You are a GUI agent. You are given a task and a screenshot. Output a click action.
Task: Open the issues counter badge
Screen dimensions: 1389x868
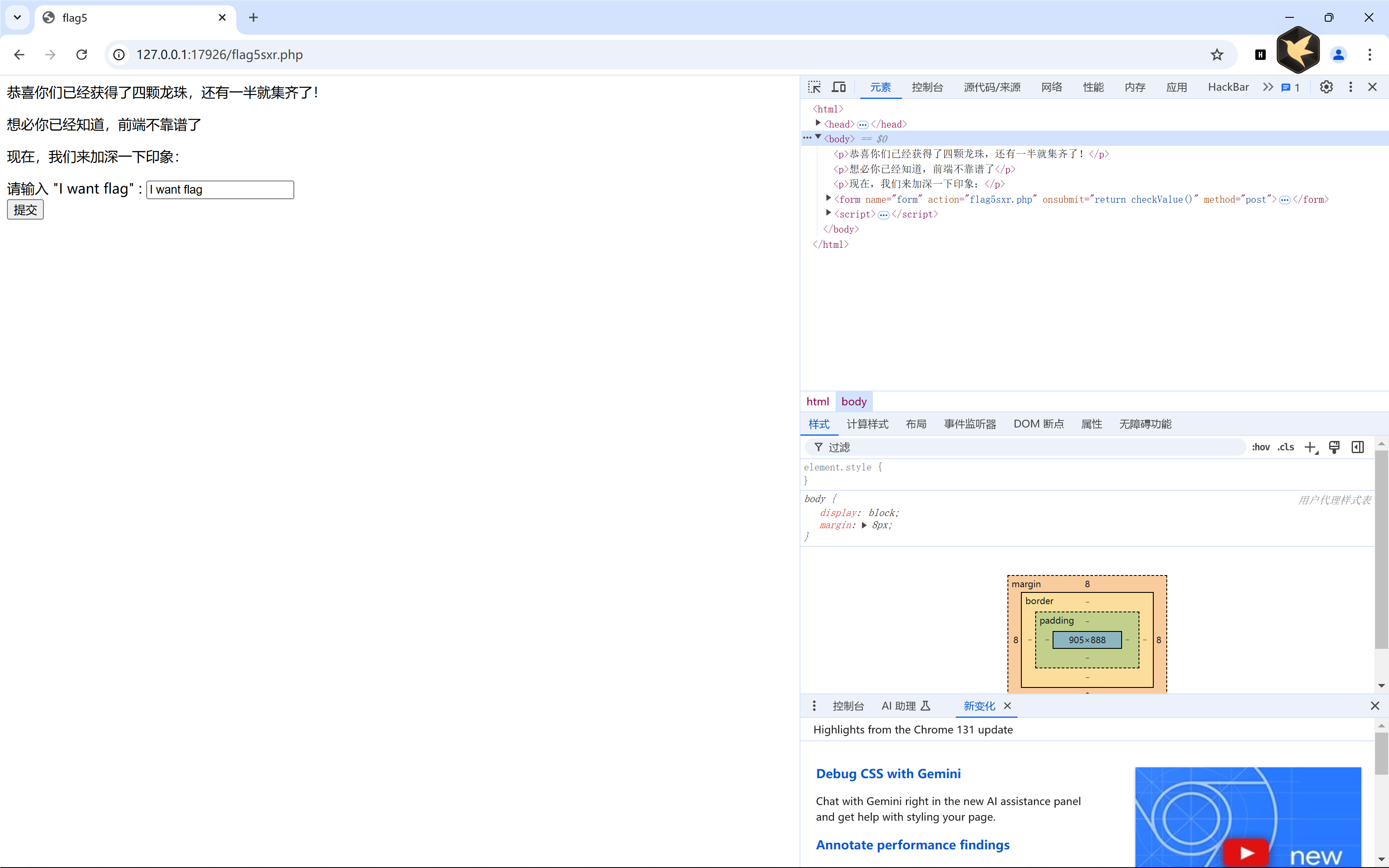[1291, 88]
